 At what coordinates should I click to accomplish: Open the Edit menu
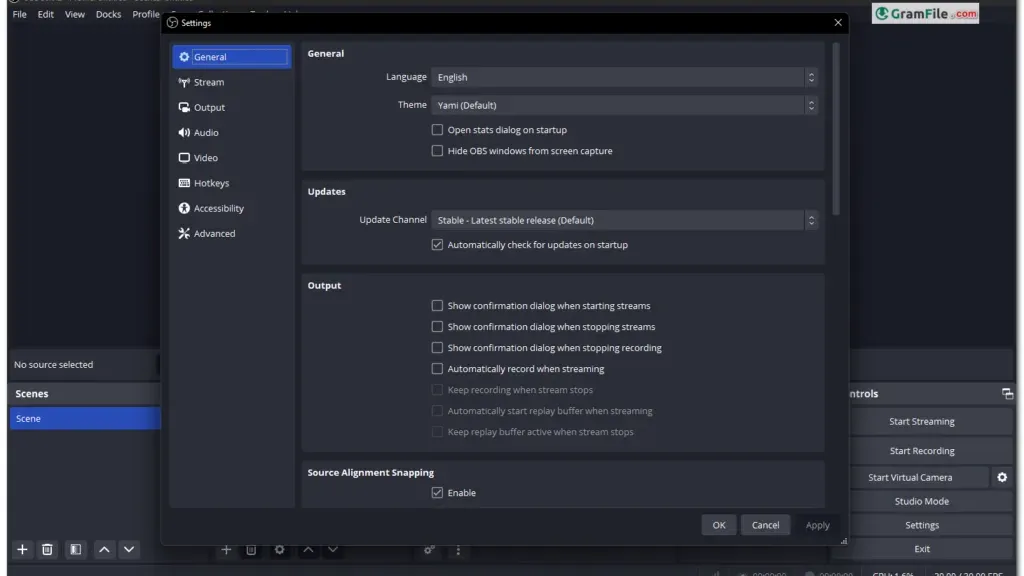[x=46, y=14]
